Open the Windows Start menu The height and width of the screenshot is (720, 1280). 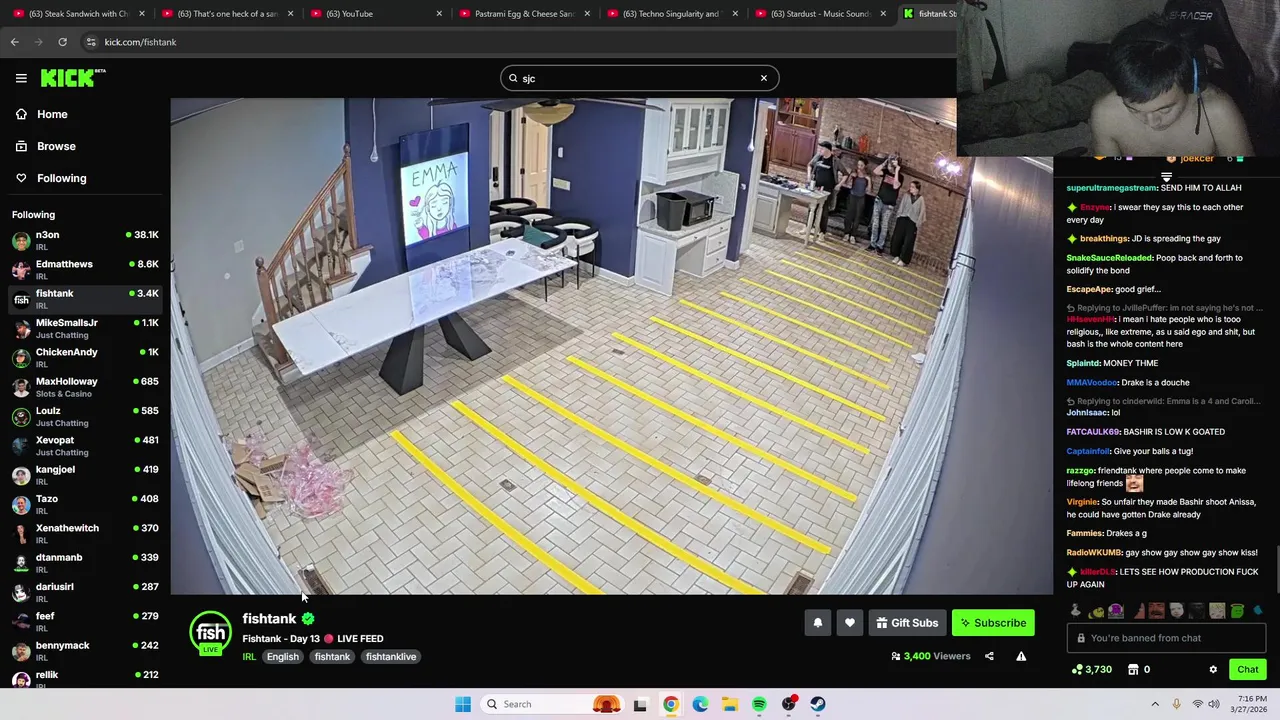(463, 704)
